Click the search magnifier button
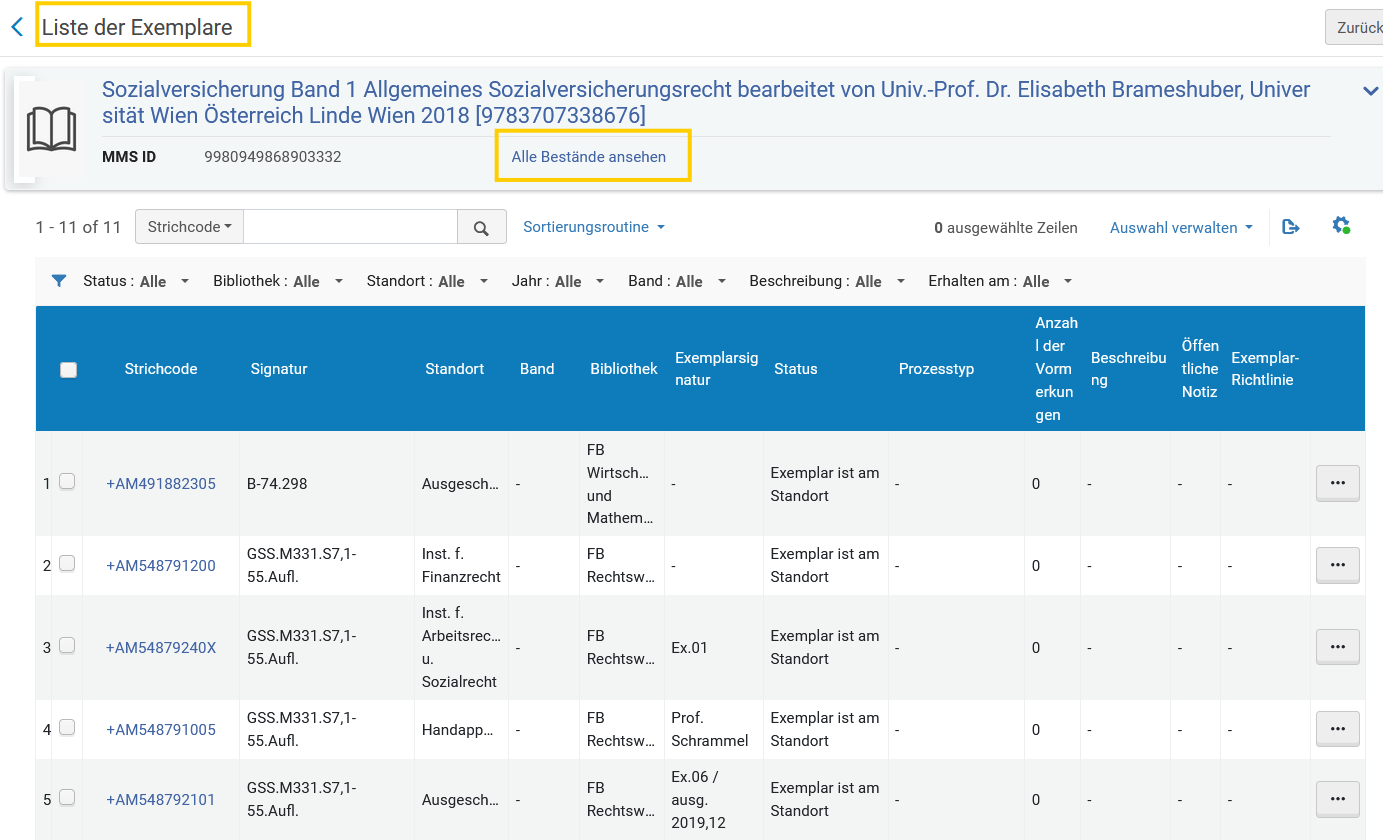Viewport: 1383px width, 840px height. click(481, 227)
